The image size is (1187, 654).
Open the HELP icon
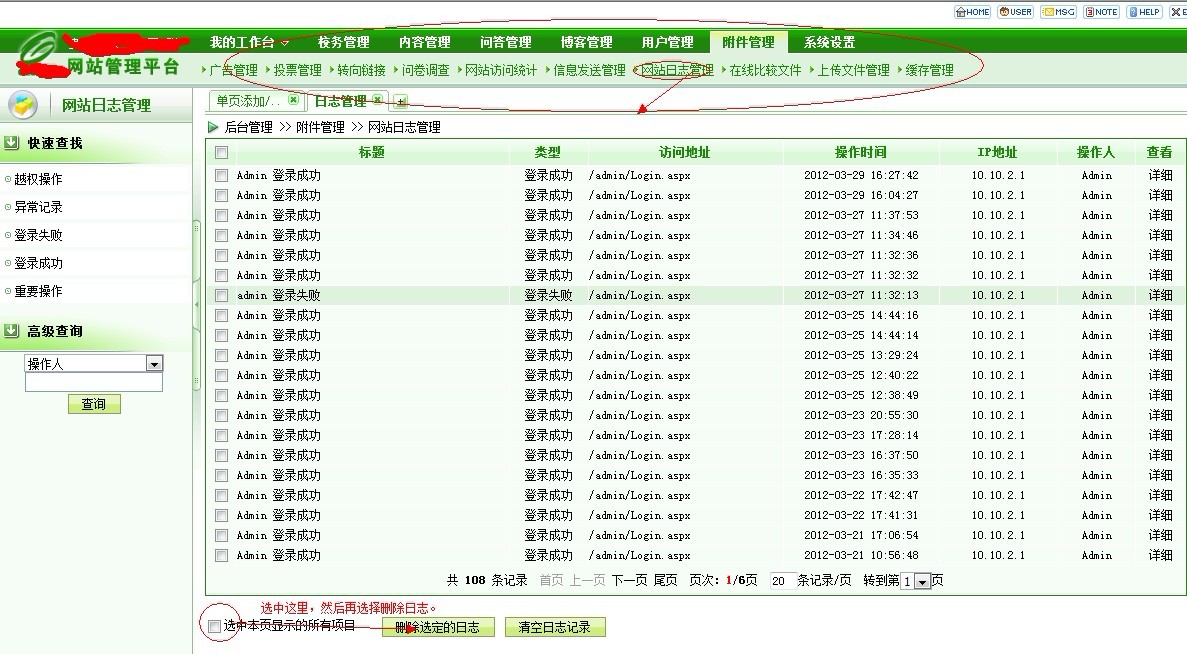point(1144,12)
